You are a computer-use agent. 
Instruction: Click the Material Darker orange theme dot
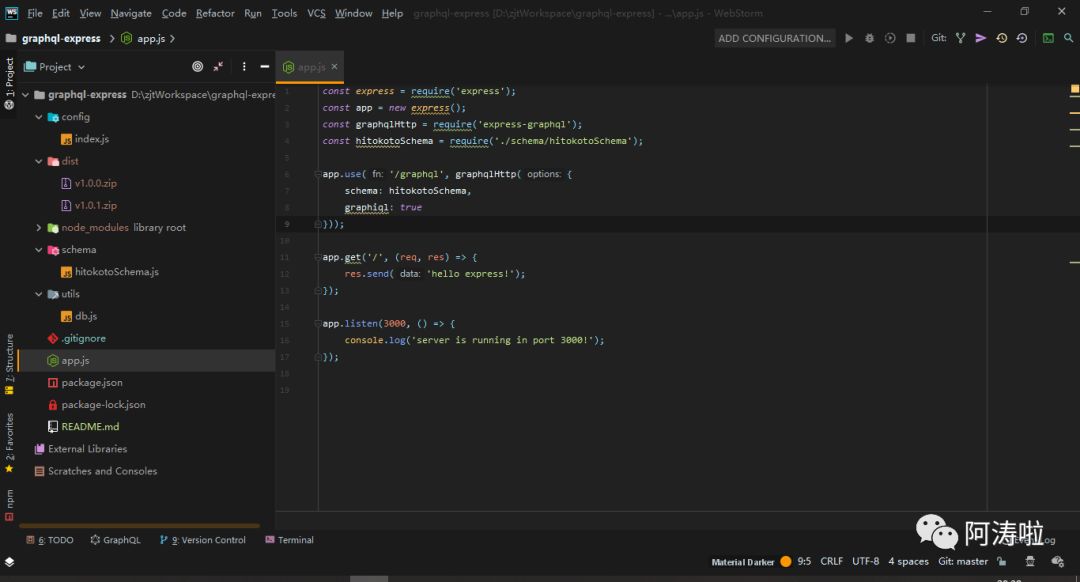(x=786, y=562)
